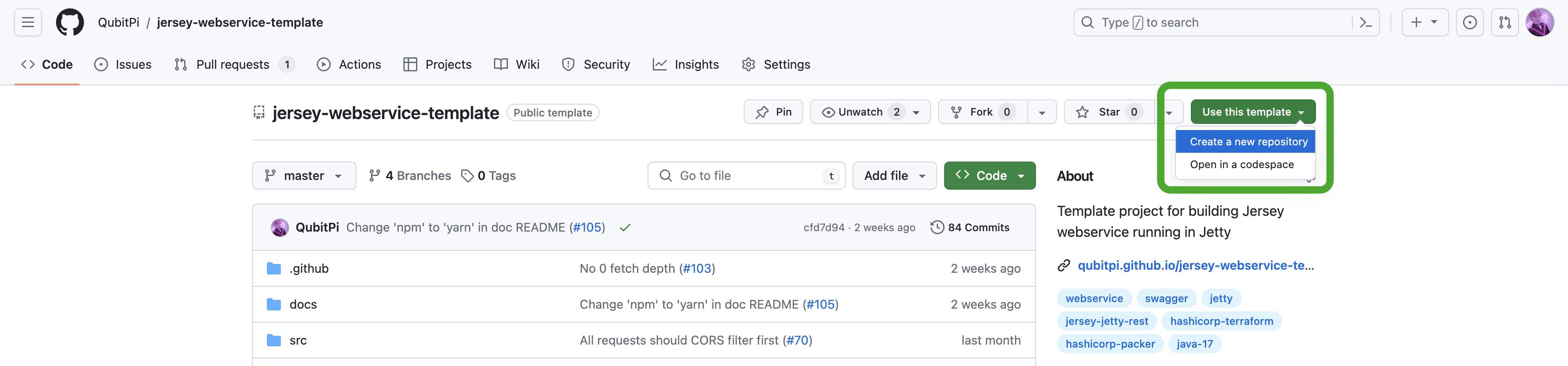This screenshot has width=1568, height=366.
Task: Open the src folder
Action: pos(298,341)
